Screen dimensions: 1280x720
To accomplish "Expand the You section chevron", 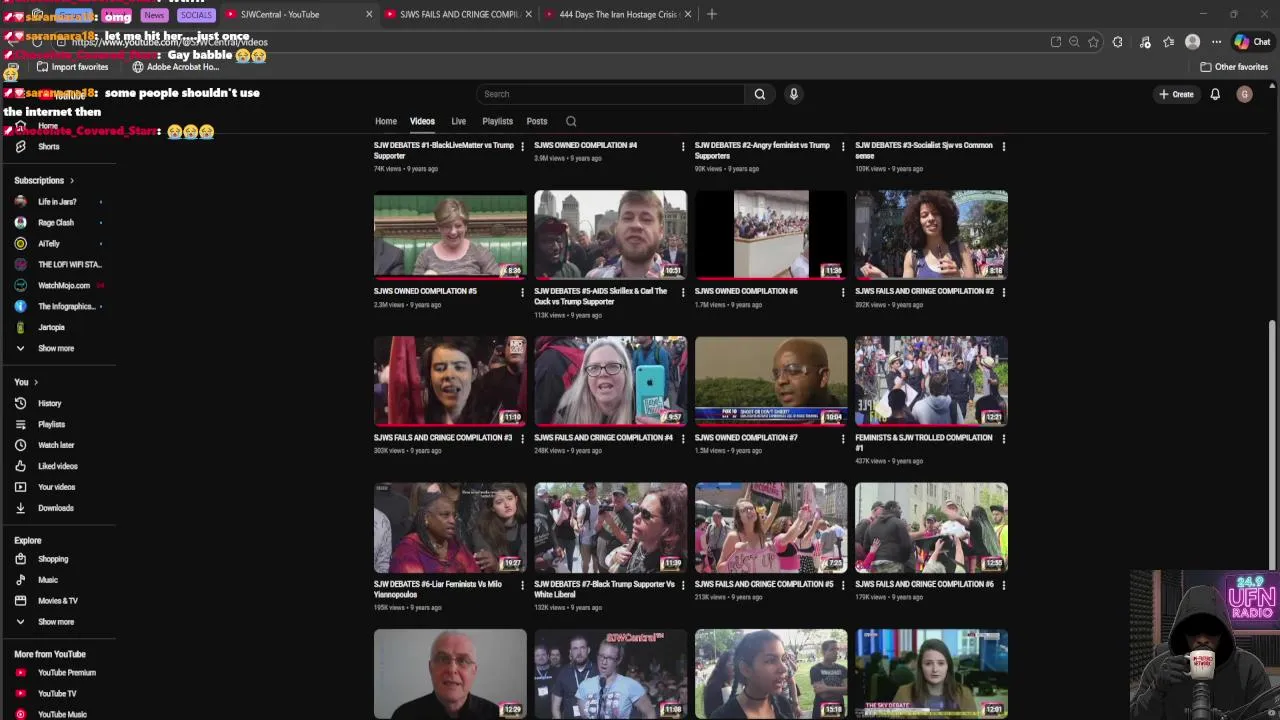I will point(36,382).
